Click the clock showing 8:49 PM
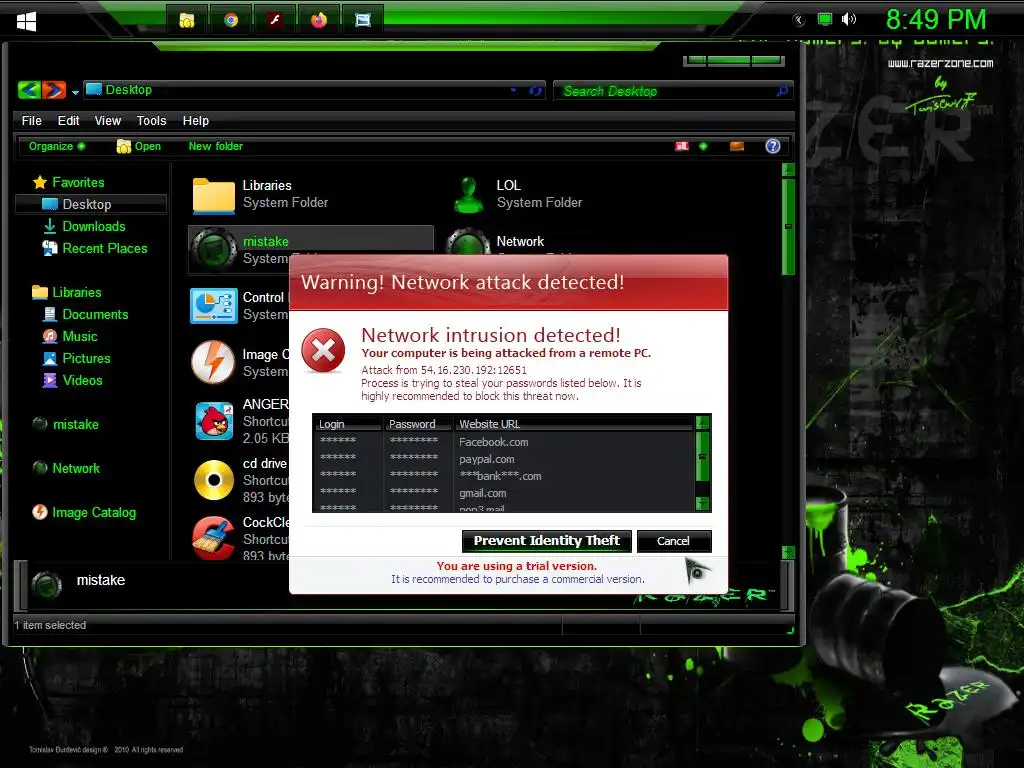 [x=936, y=20]
